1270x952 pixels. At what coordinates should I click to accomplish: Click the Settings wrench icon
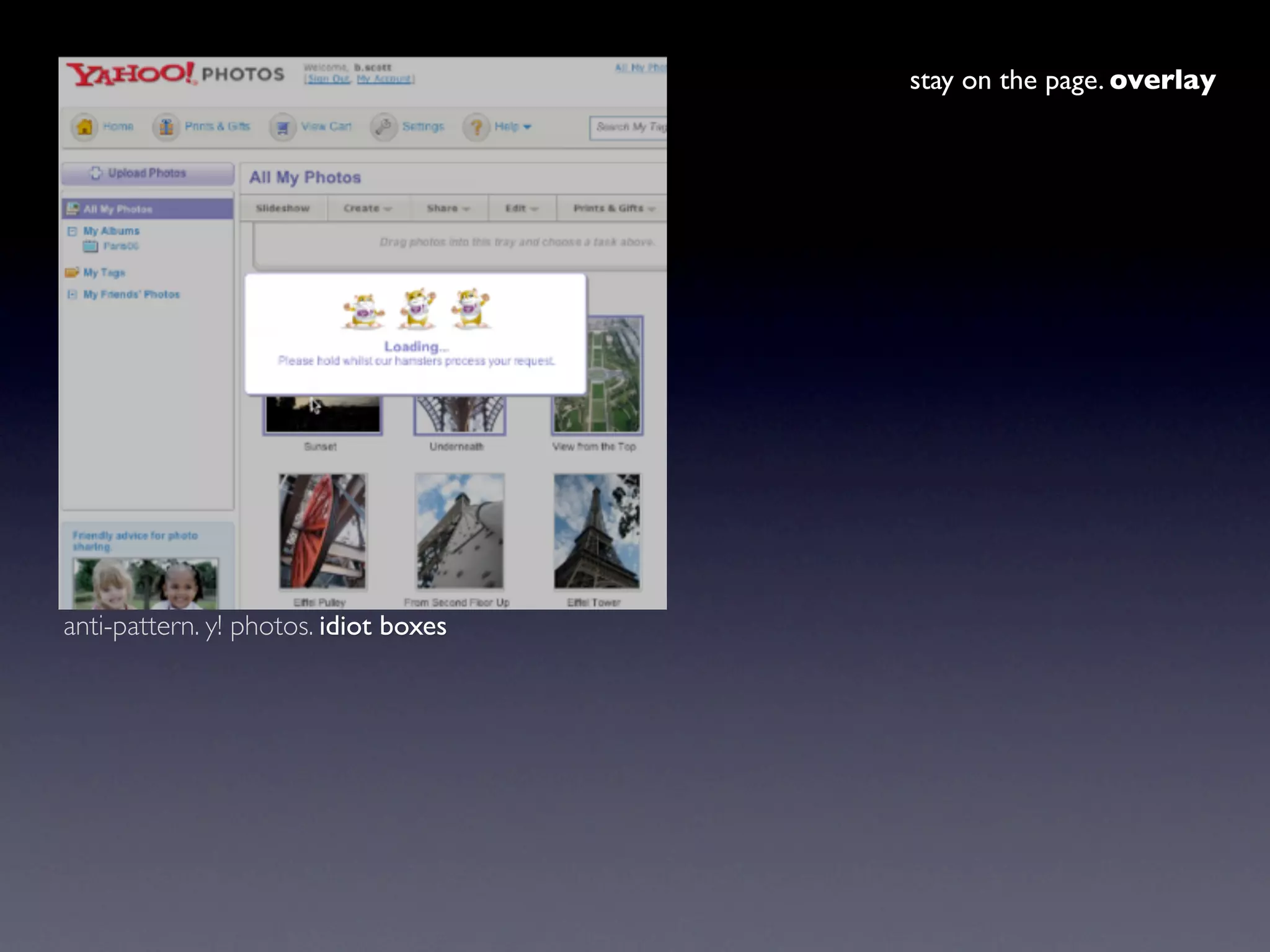(384, 127)
